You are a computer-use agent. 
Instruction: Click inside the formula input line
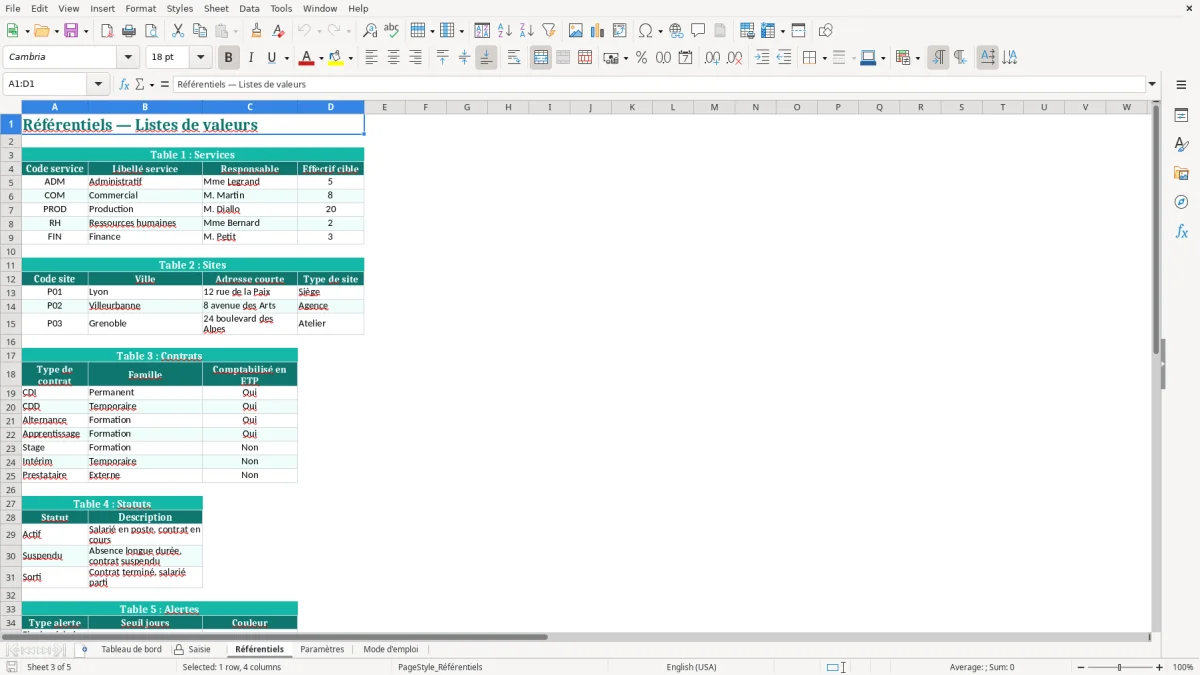coord(659,85)
